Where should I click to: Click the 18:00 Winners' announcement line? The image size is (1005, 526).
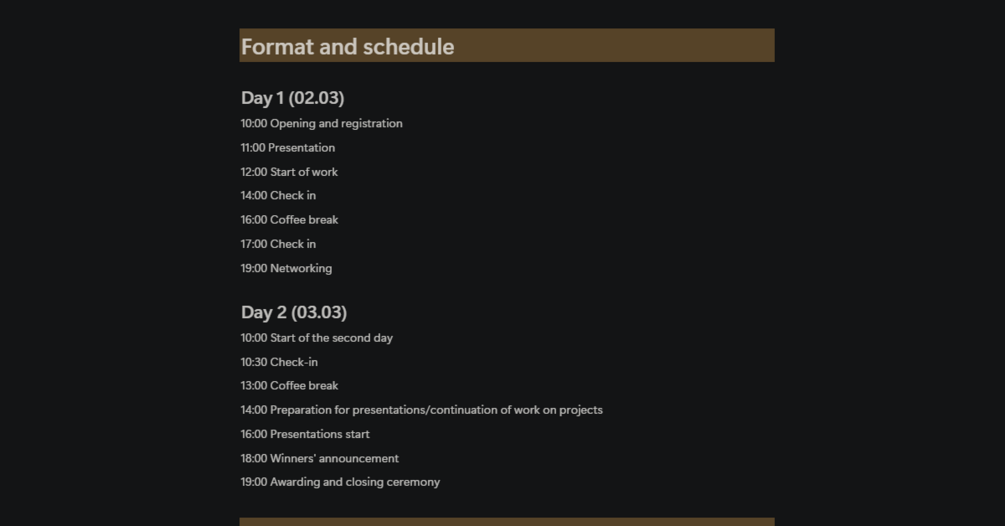[319, 459]
